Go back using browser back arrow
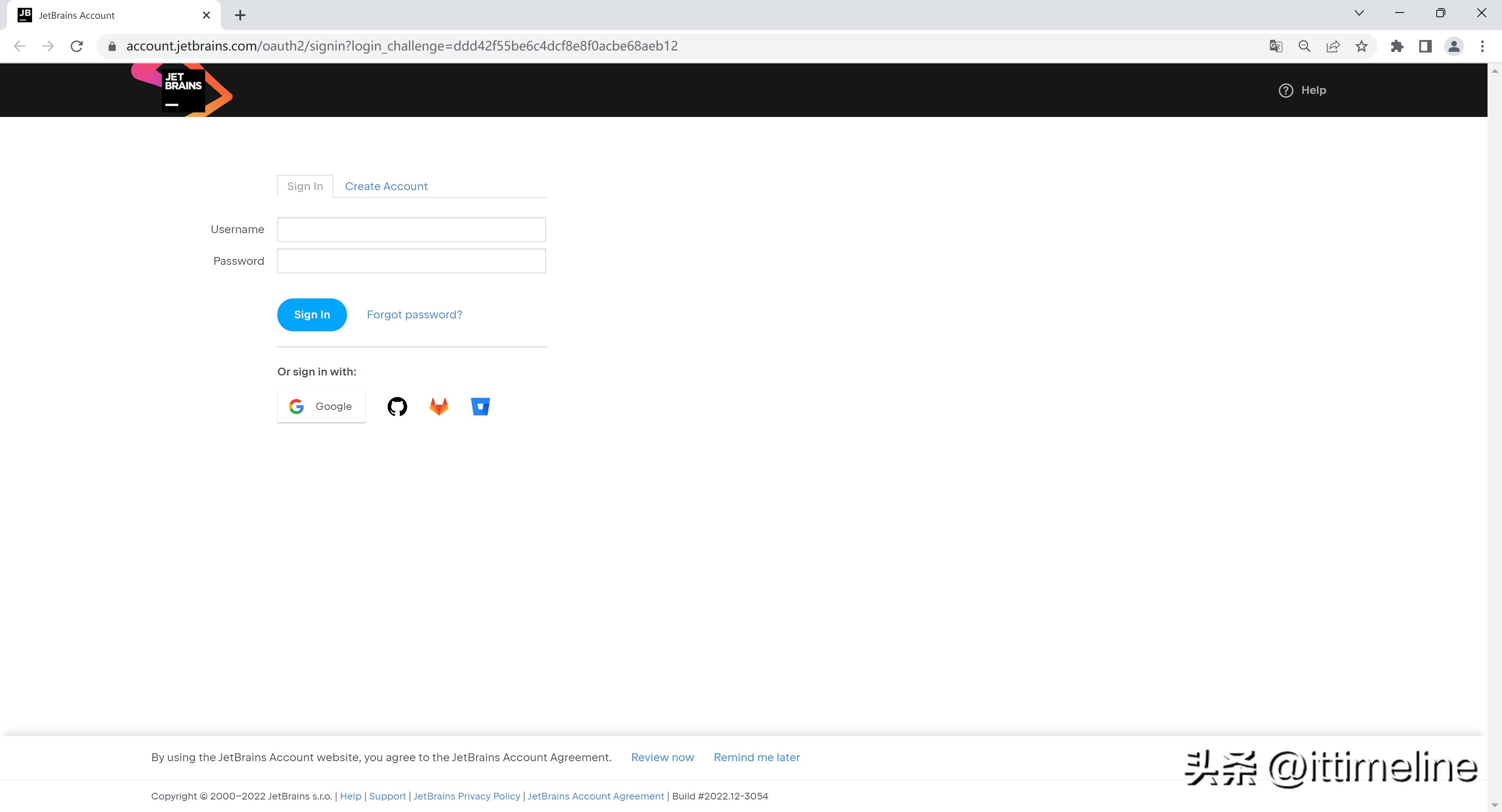1502x812 pixels. [x=19, y=46]
